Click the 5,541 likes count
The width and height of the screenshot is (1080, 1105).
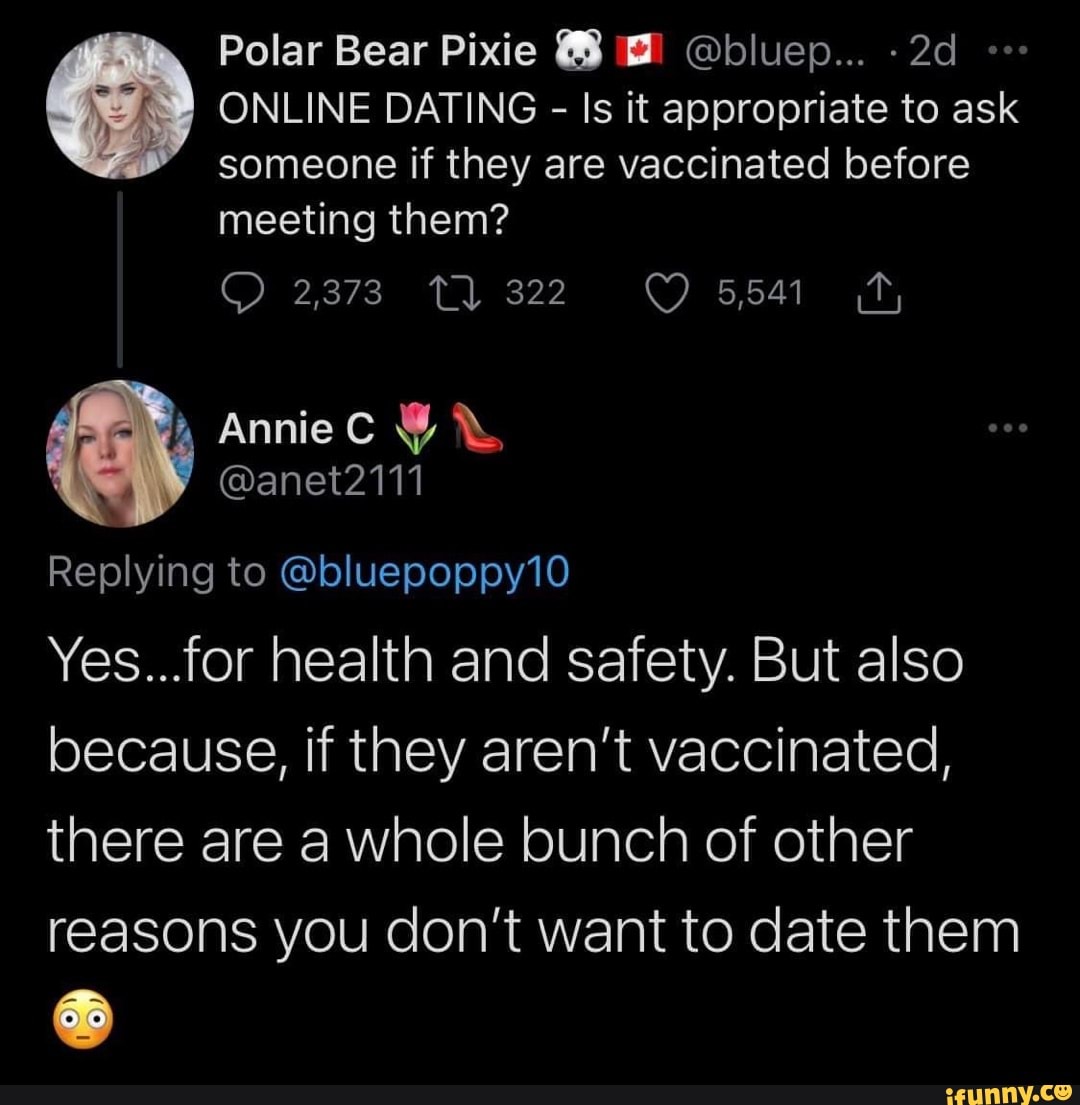pos(761,293)
